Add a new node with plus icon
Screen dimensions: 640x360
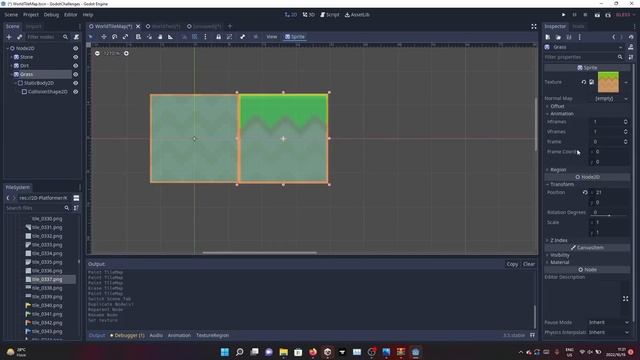(x=9, y=37)
